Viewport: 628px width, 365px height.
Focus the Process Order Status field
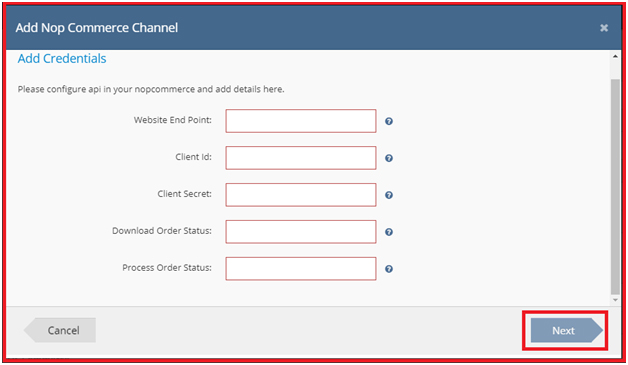click(301, 268)
